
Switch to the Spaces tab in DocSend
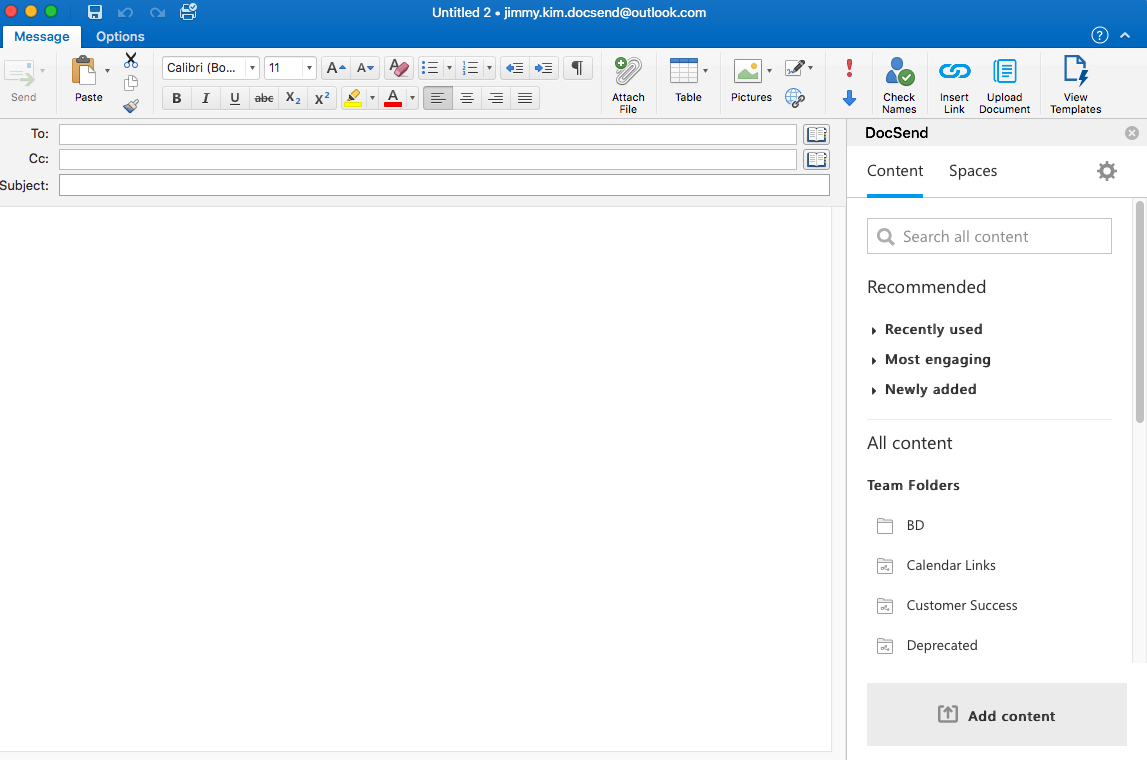point(972,170)
